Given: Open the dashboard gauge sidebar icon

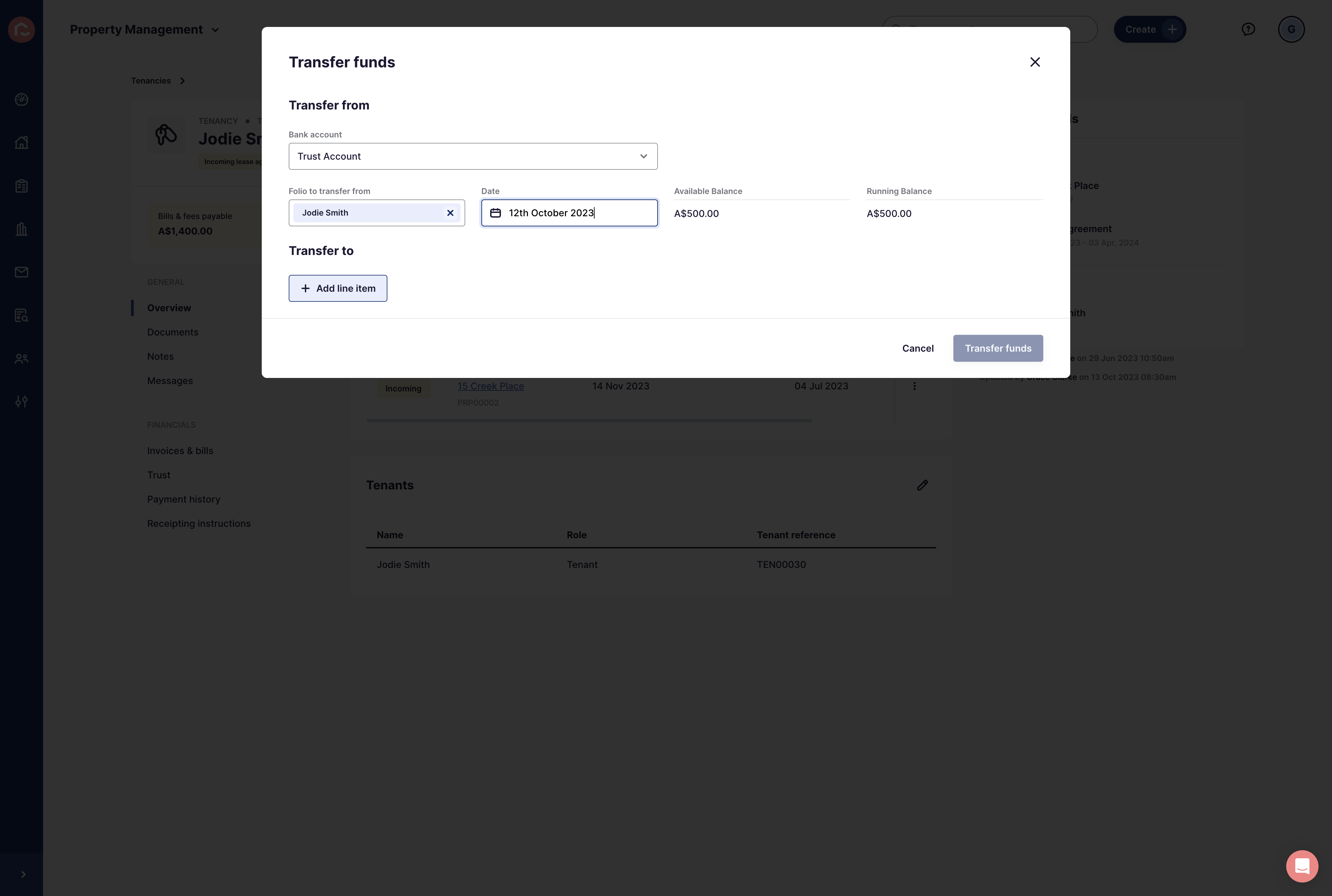Looking at the screenshot, I should tap(22, 99).
